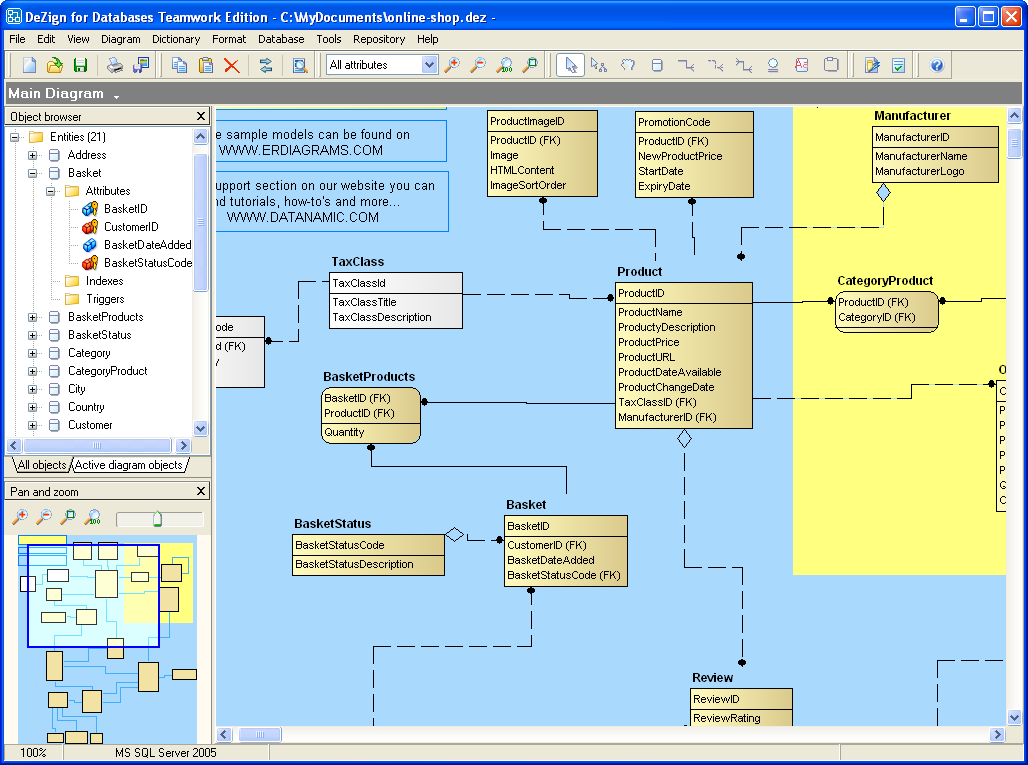
Task: Activate the Pan hand tool
Action: 628,65
